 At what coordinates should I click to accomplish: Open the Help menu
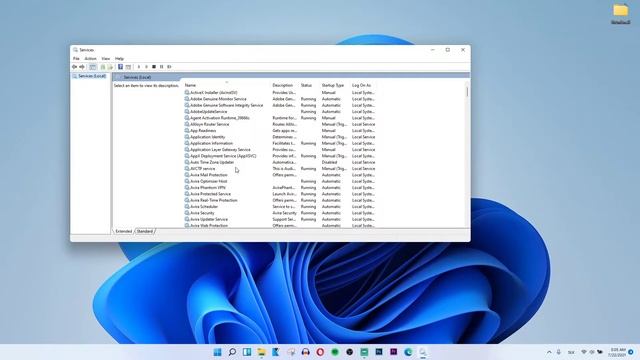[119, 59]
